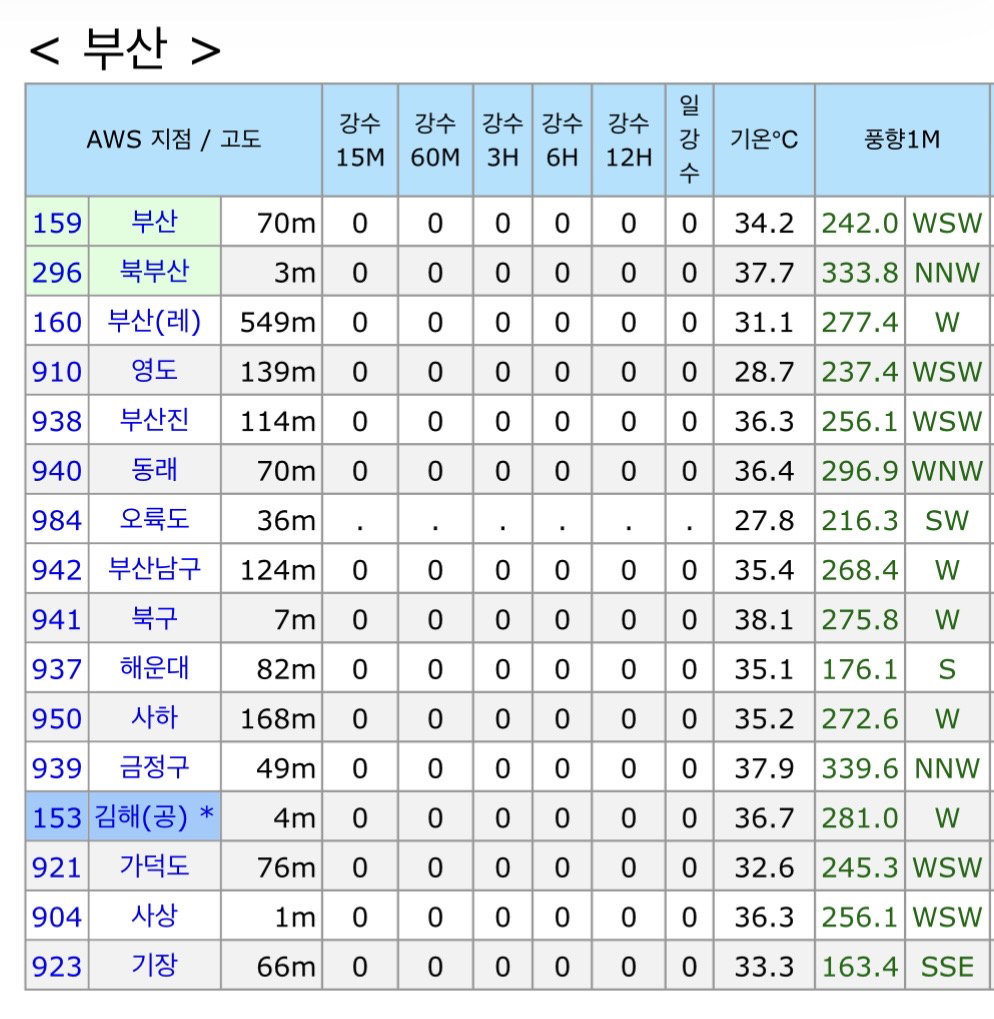
Task: Open the 김해(공) station link
Action: [154, 816]
